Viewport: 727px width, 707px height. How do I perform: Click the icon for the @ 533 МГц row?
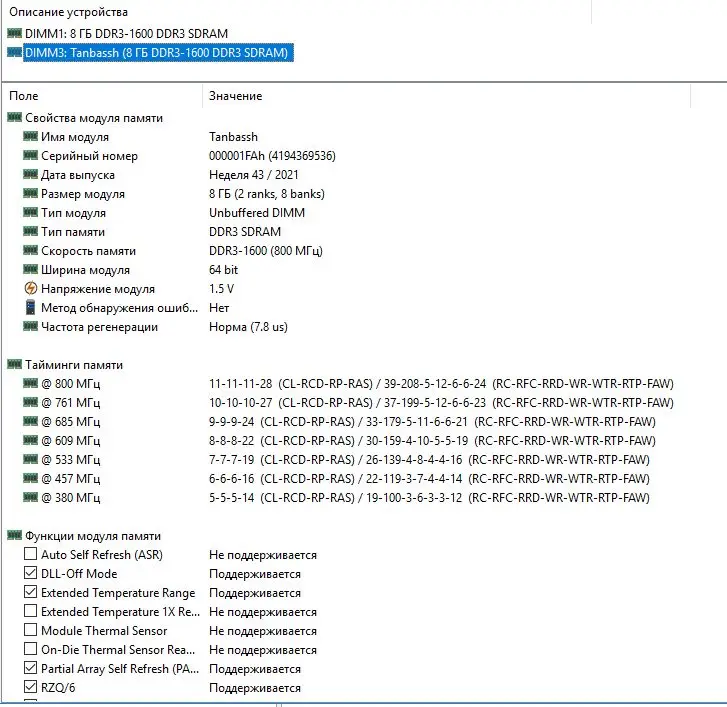coord(30,459)
